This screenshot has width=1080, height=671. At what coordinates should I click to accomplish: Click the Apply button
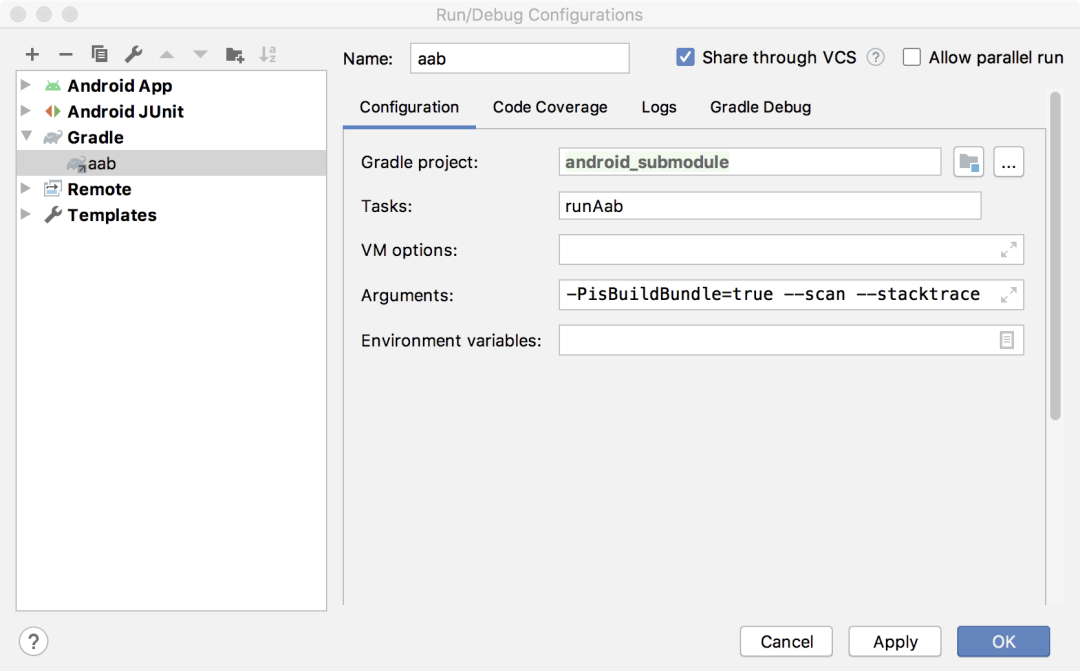click(895, 641)
